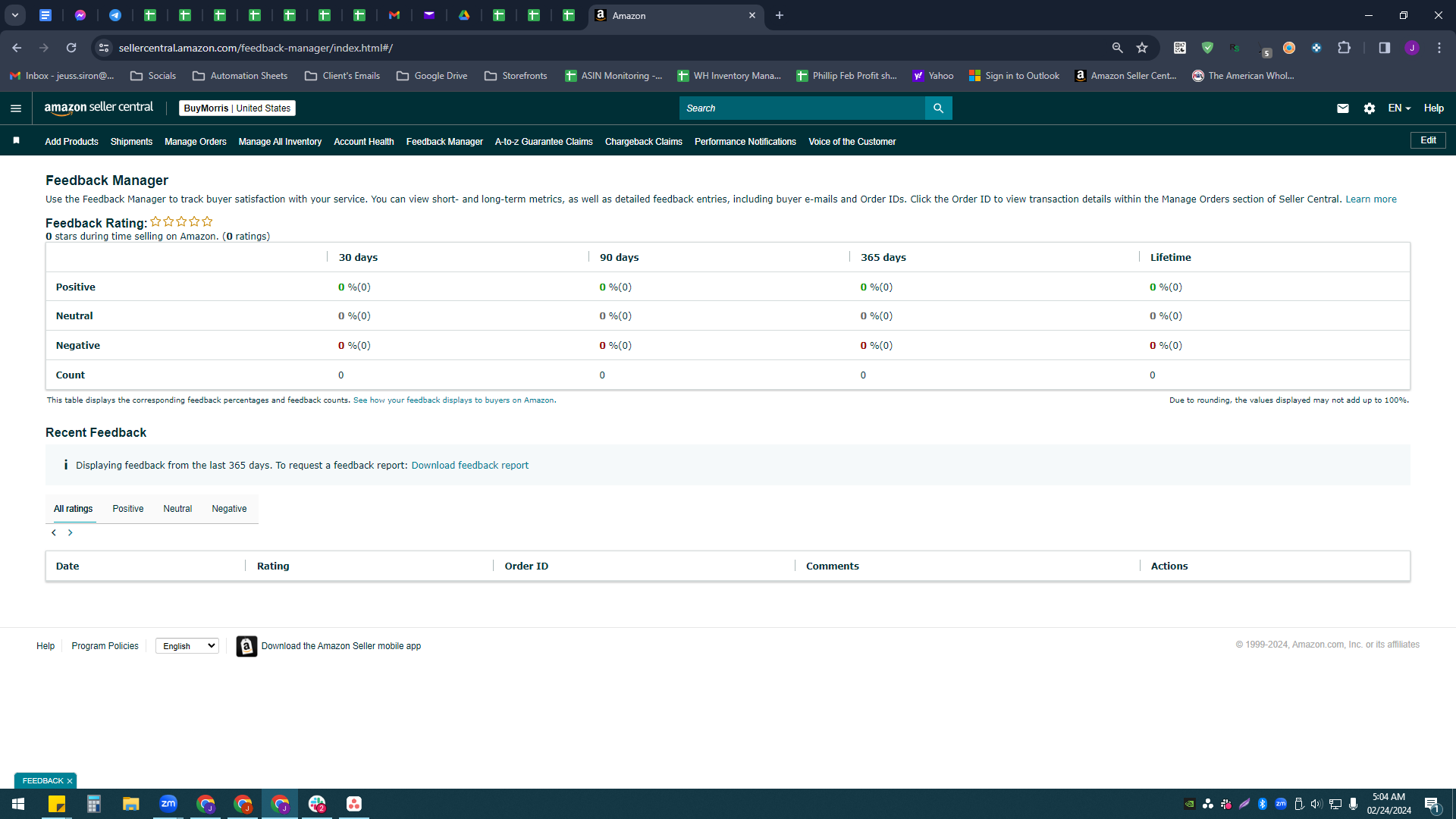
Task: Go back using browser back arrow
Action: click(17, 48)
